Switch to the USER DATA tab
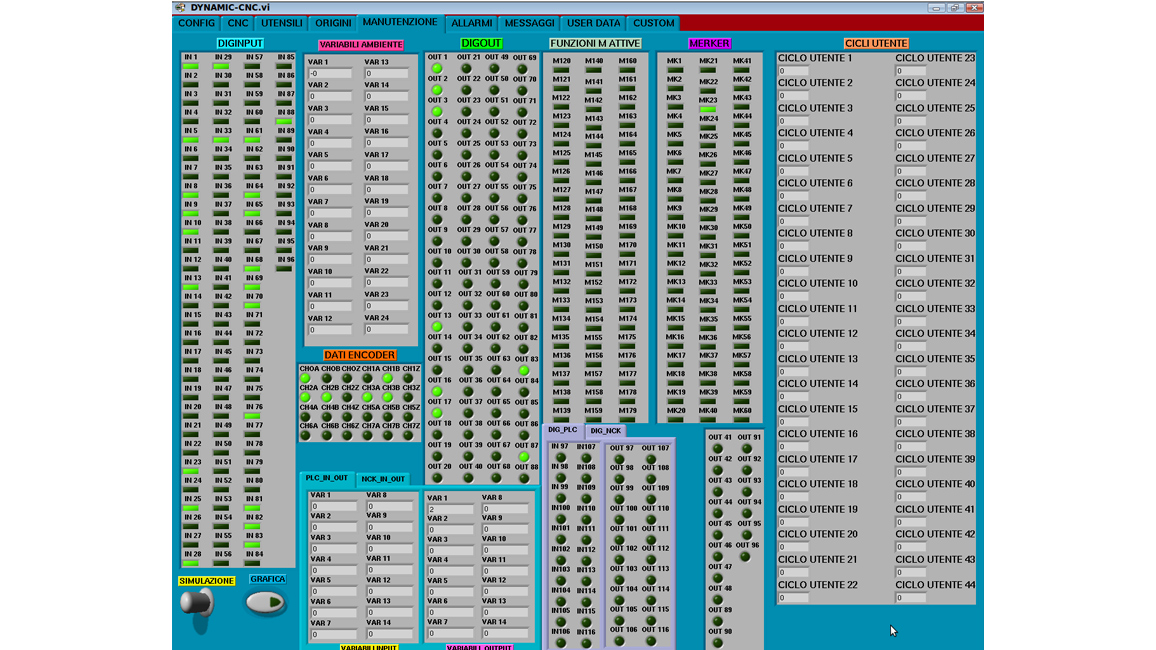Screen dimensions: 1156x650 tap(593, 23)
